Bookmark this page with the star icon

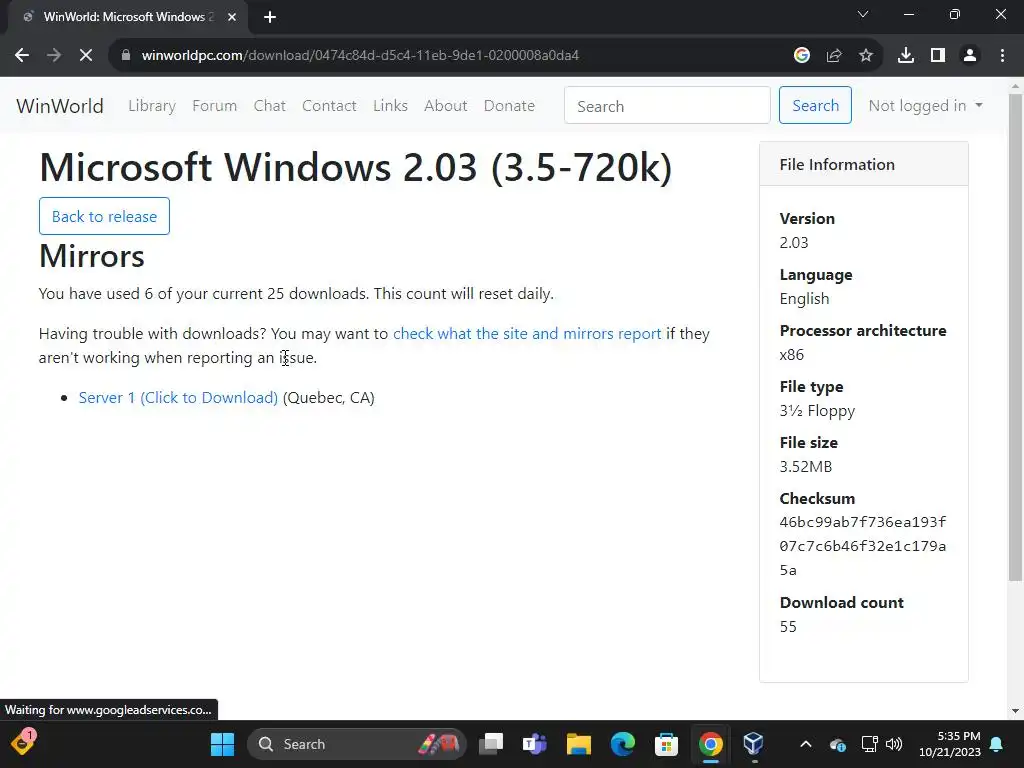pyautogui.click(x=866, y=56)
